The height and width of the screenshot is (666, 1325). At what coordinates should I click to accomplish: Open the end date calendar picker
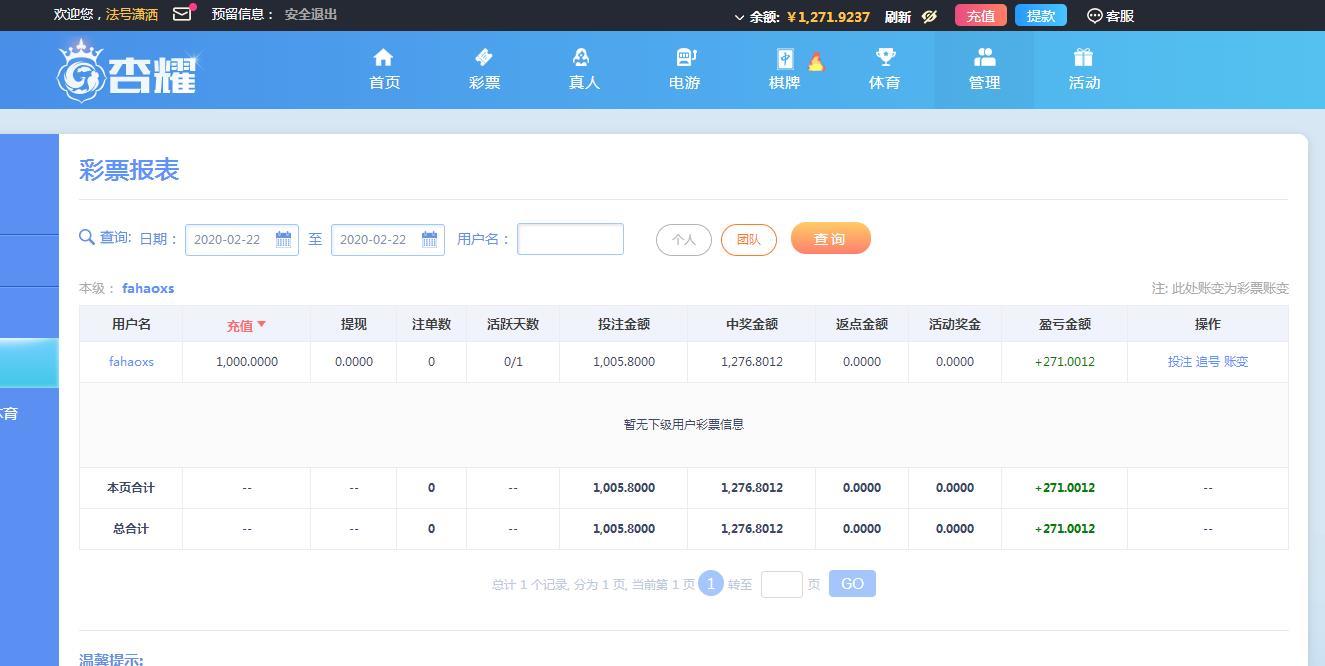point(430,239)
